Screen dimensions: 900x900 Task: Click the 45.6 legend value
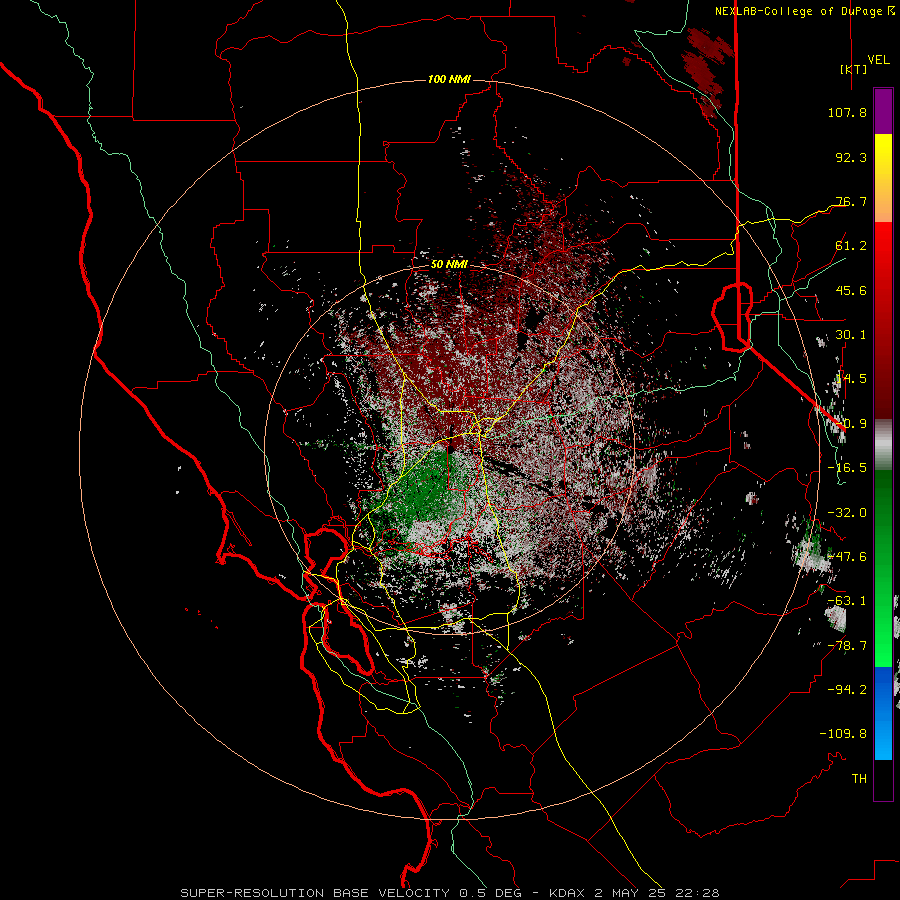(x=851, y=290)
